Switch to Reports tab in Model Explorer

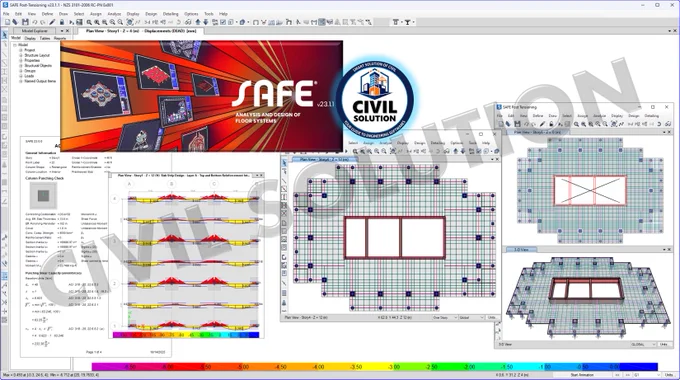[x=60, y=38]
